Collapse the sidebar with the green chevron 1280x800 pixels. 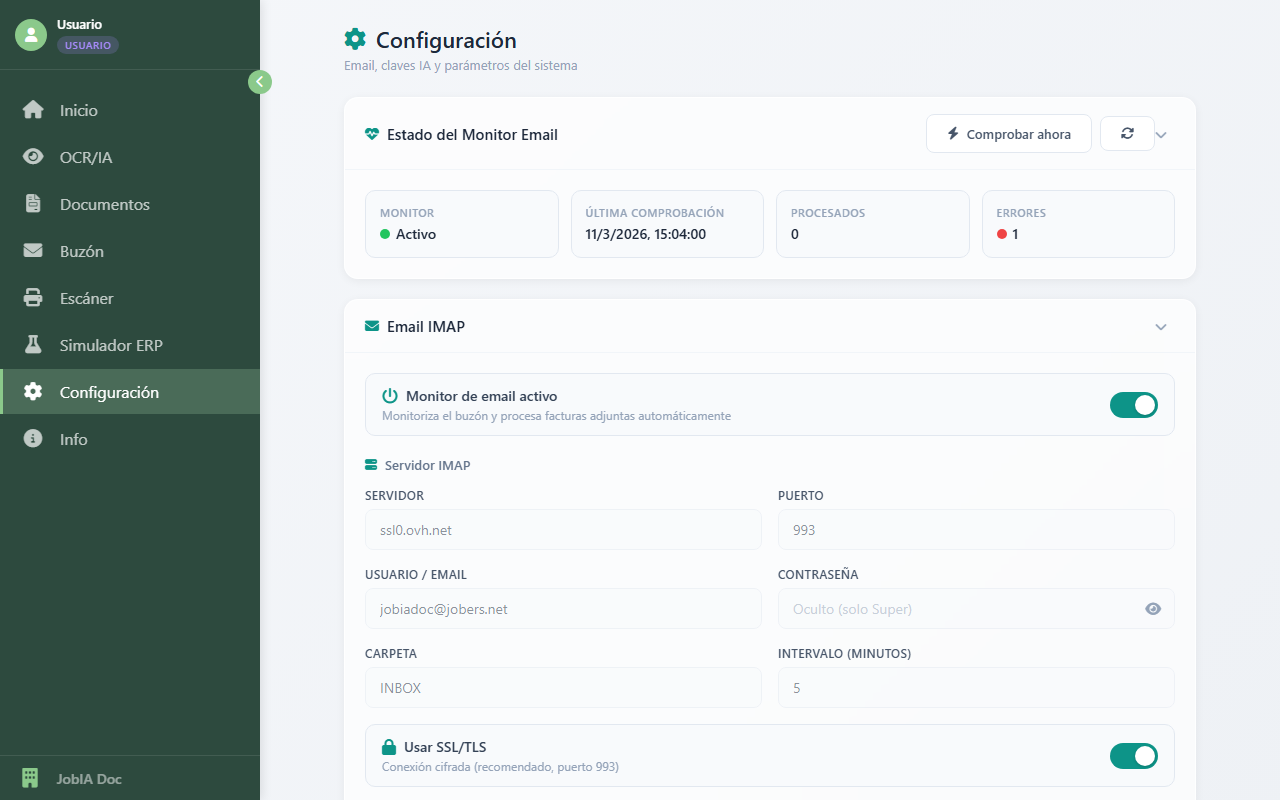click(x=259, y=81)
